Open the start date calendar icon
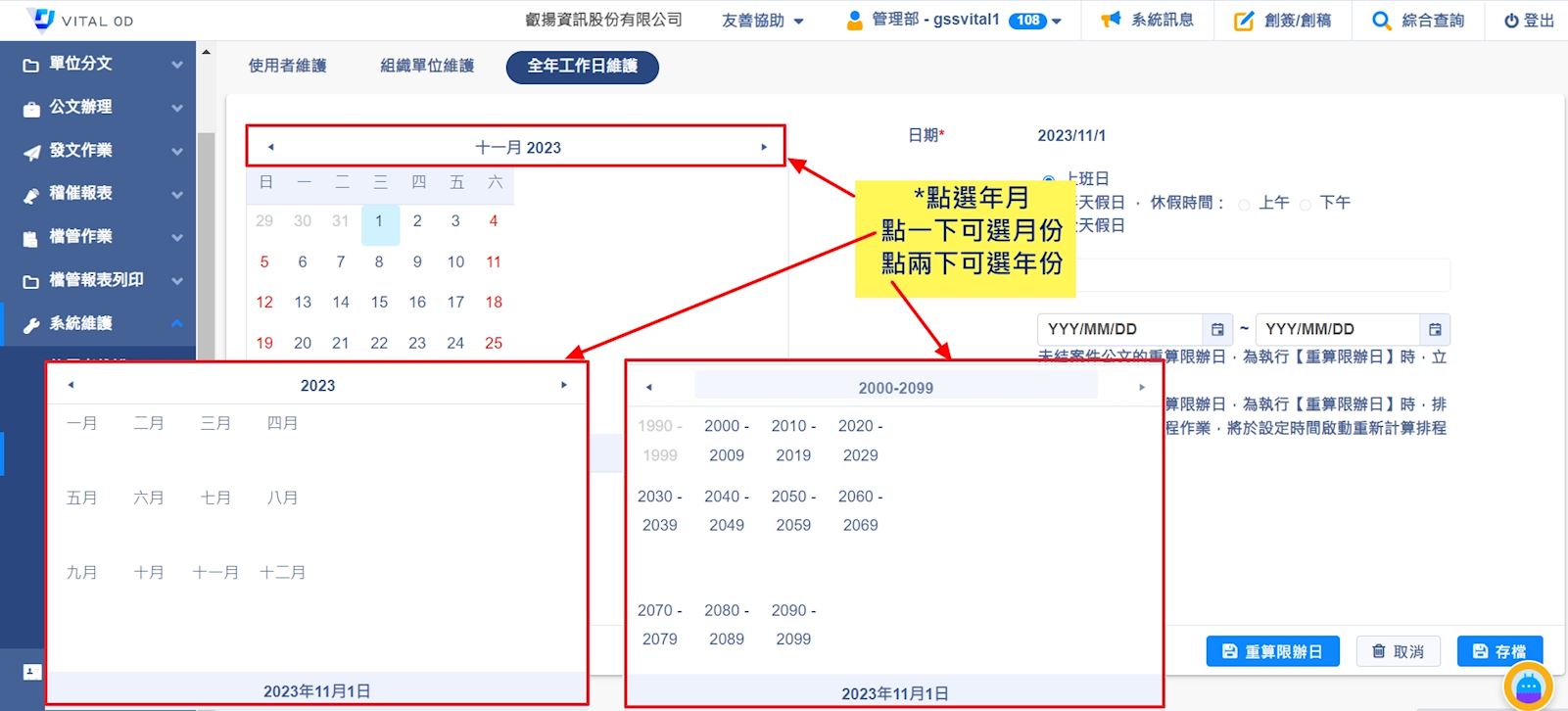Viewport: 1568px width, 711px height. pos(1217,330)
